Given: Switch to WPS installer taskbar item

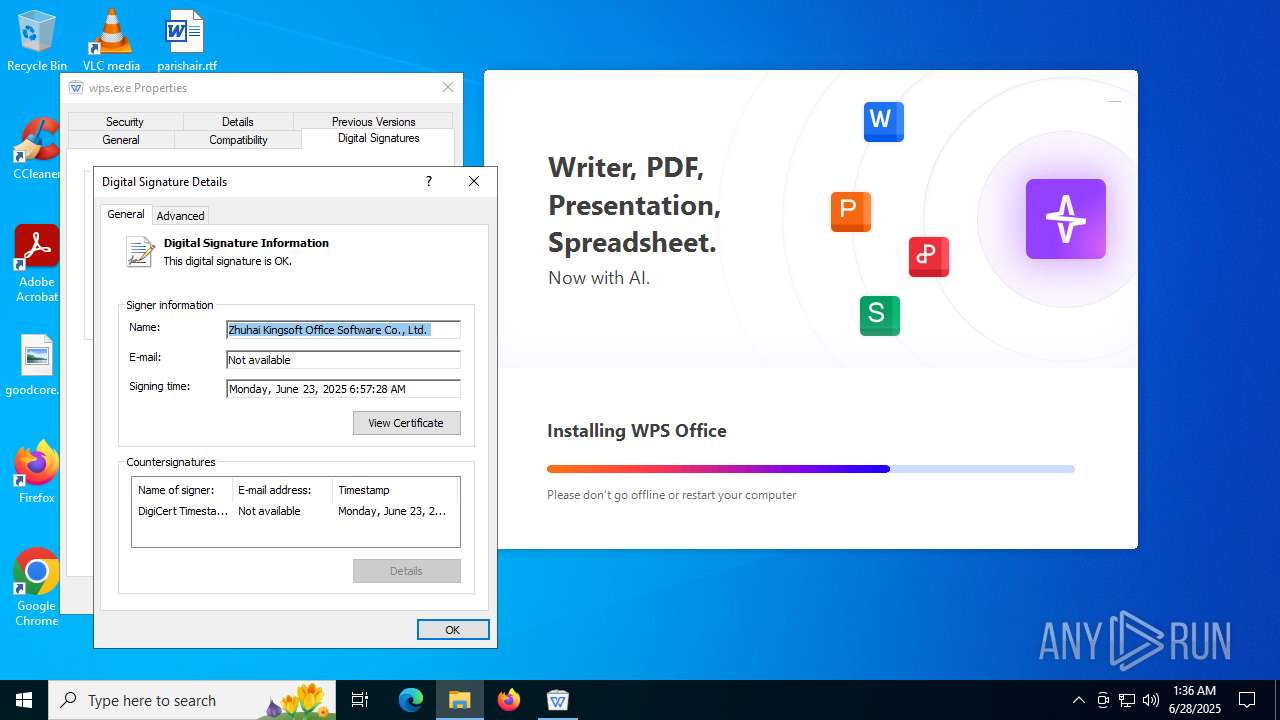Looking at the screenshot, I should click(x=558, y=700).
